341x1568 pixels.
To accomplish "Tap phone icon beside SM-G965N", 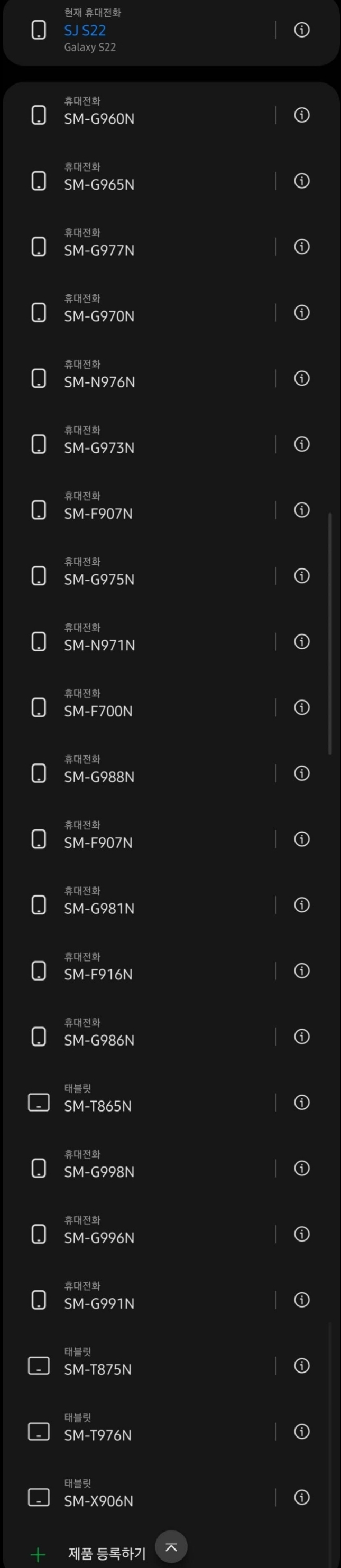I will (x=39, y=181).
